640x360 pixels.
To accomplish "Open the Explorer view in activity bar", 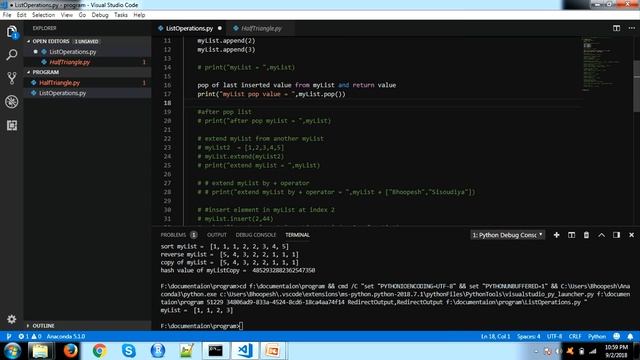I will [11, 32].
